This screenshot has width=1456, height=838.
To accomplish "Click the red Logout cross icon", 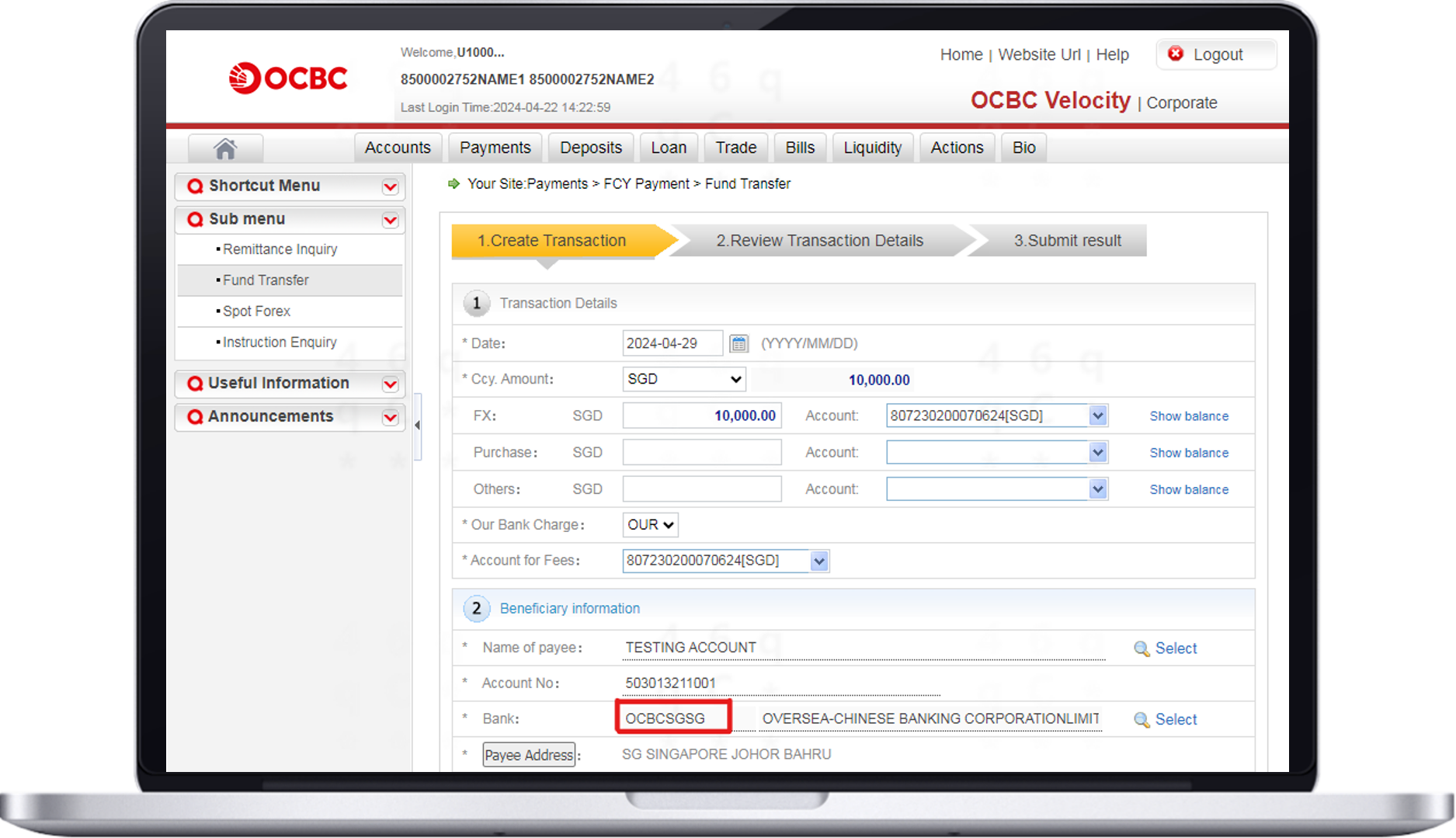I will pyautogui.click(x=1176, y=54).
